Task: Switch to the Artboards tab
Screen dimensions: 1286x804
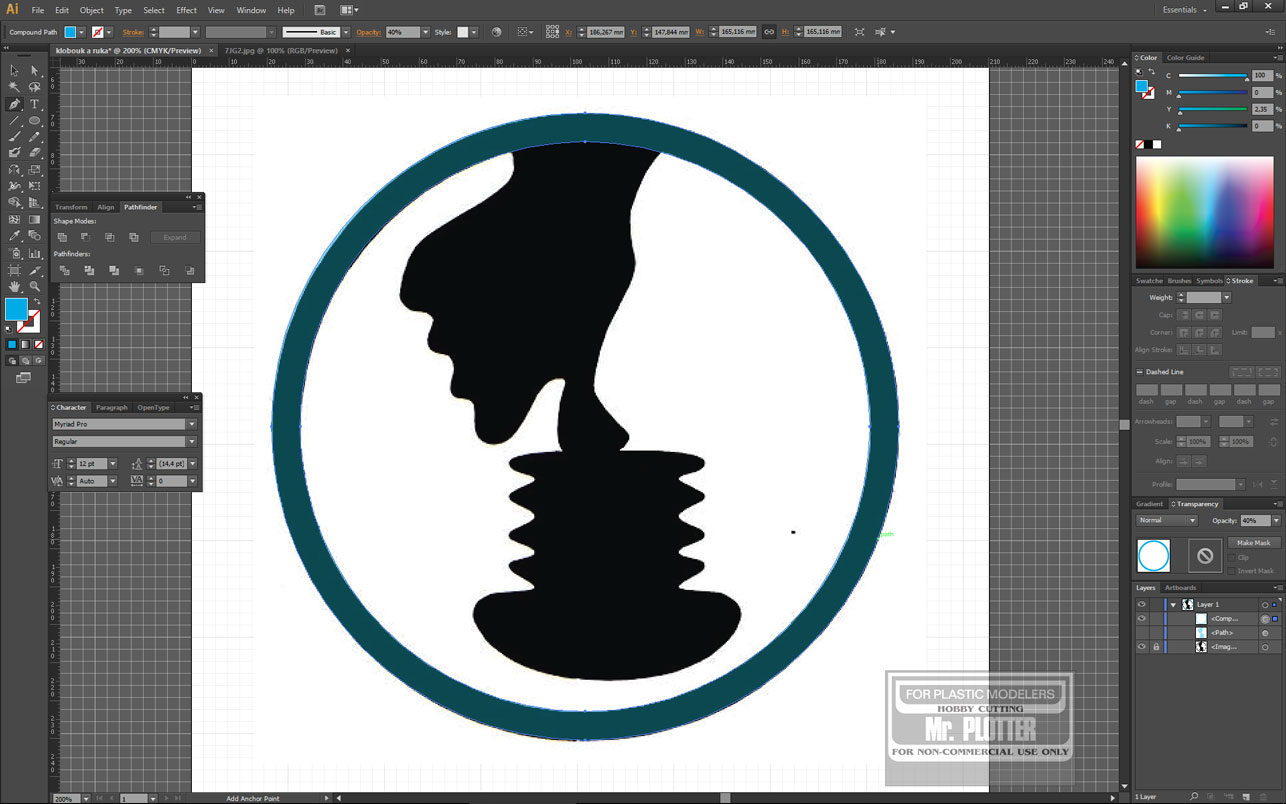Action: pos(1180,588)
